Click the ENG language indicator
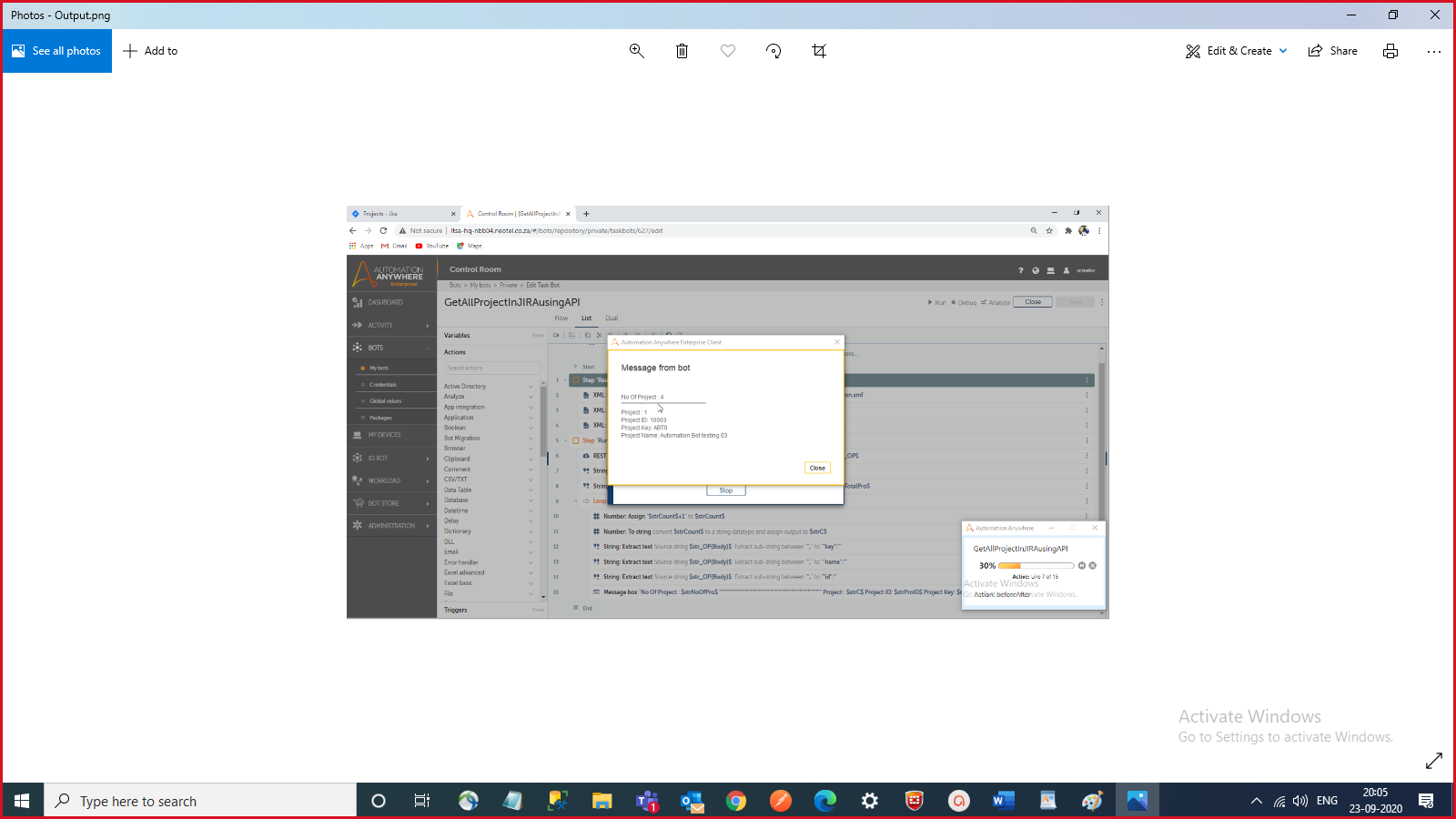This screenshot has width=1456, height=819. coord(1328,801)
